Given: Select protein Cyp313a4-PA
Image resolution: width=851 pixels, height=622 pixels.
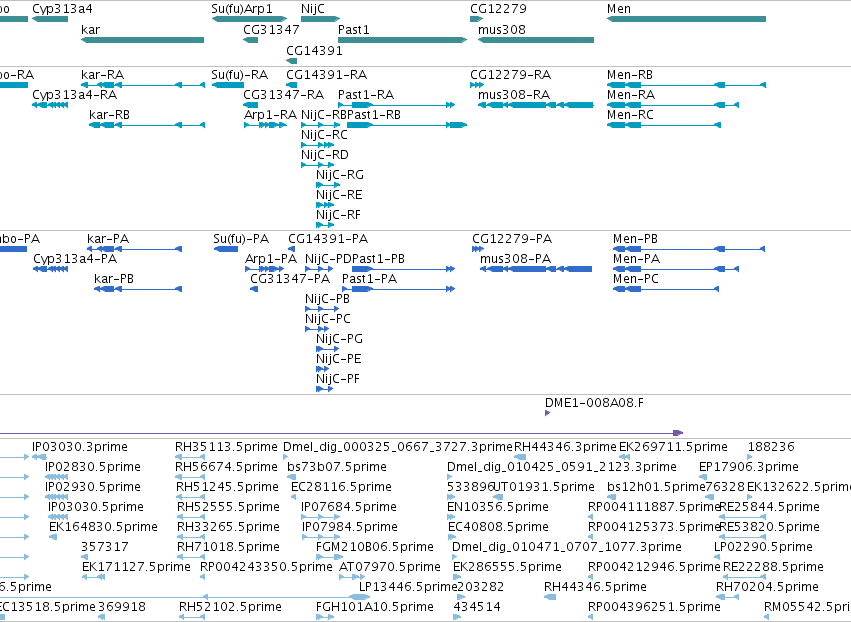Looking at the screenshot, I should (x=50, y=269).
